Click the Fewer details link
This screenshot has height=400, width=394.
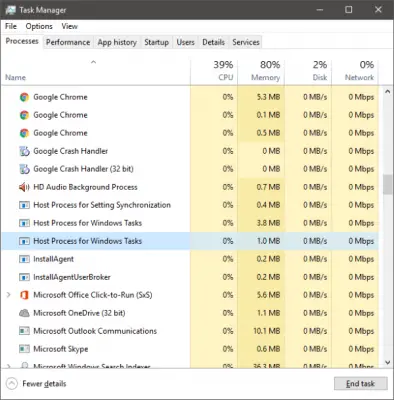click(44, 384)
